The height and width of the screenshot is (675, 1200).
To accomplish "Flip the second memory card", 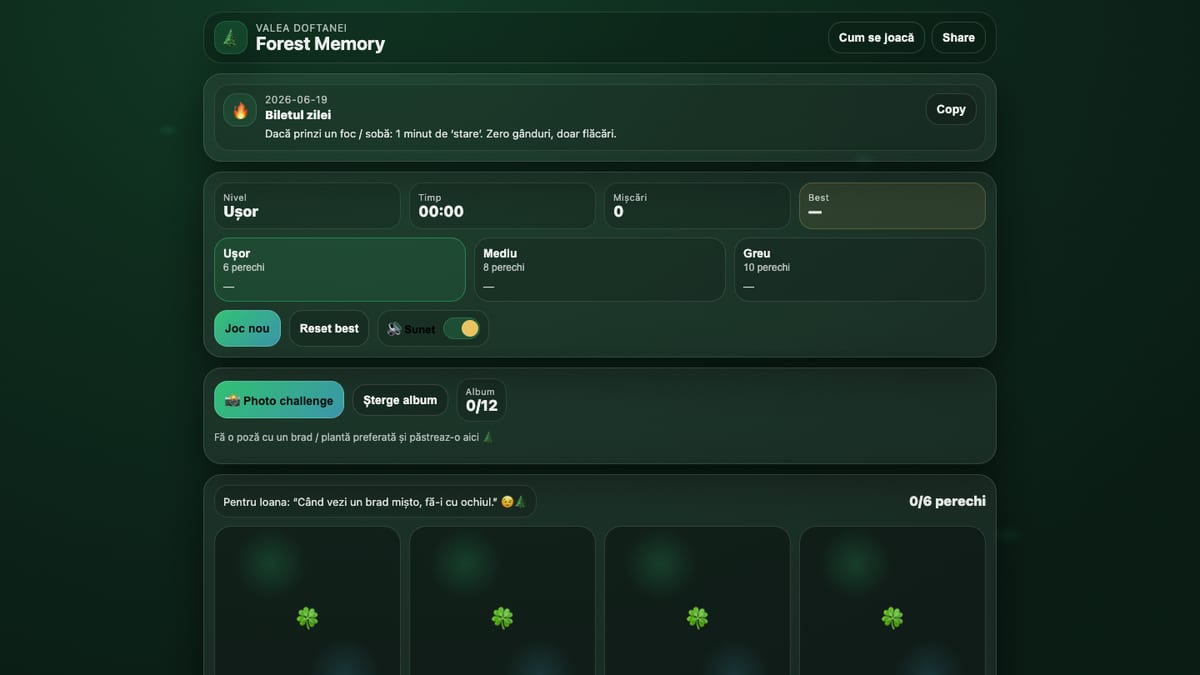I will pyautogui.click(x=502, y=601).
